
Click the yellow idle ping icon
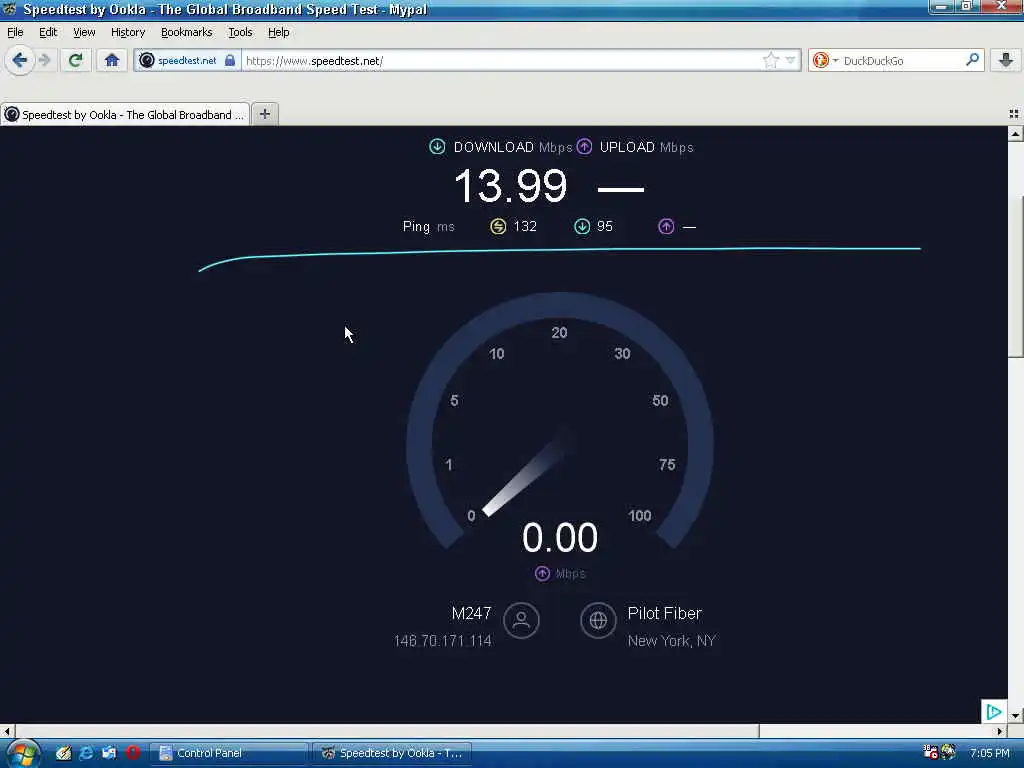[498, 227]
